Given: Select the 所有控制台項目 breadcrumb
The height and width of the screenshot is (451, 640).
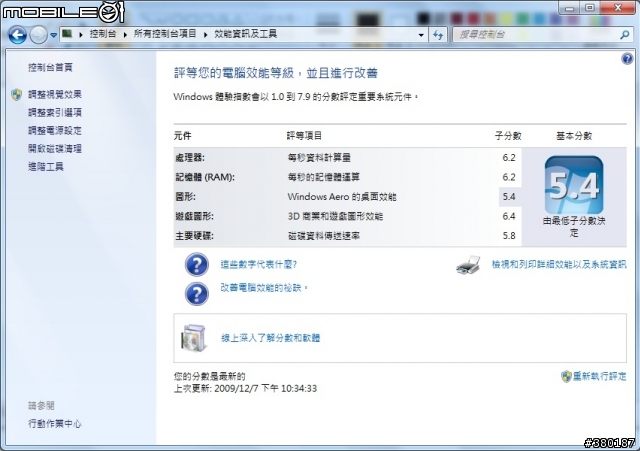Looking at the screenshot, I should coord(165,34).
